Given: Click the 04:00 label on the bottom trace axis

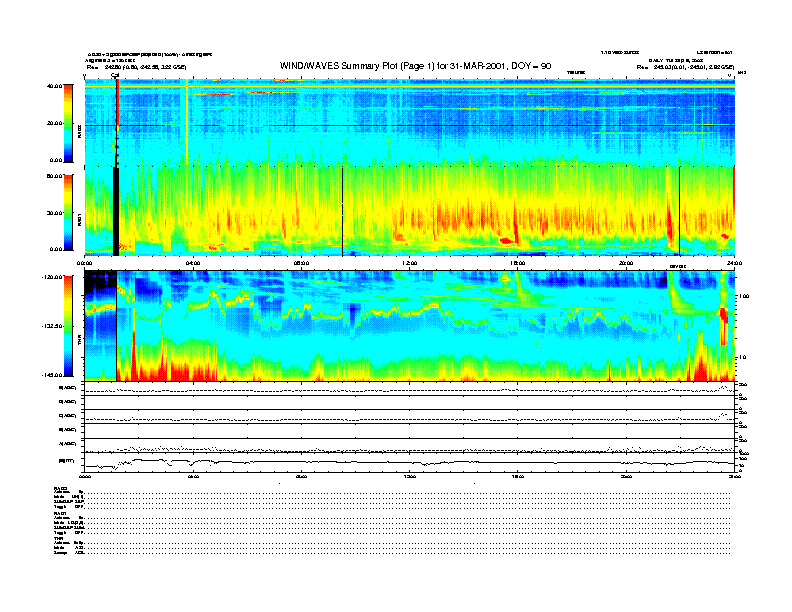Looking at the screenshot, I should pyautogui.click(x=193, y=476).
